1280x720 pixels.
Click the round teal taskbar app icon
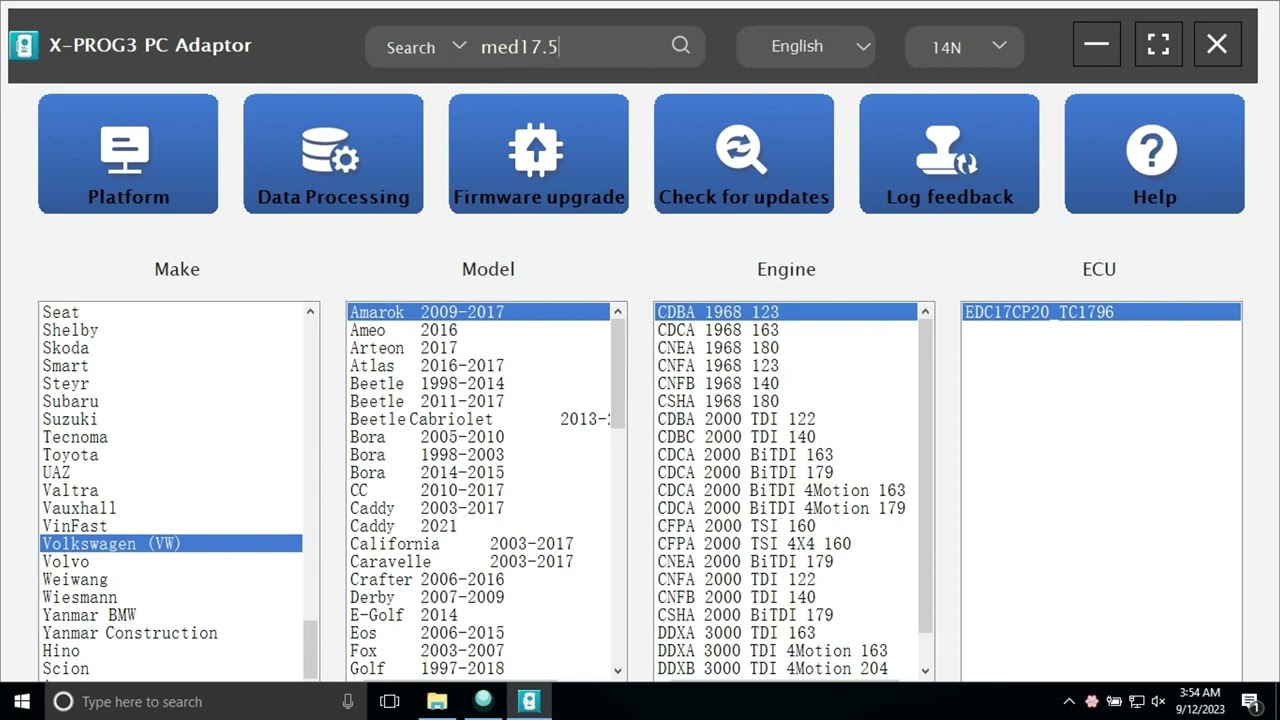tap(483, 701)
